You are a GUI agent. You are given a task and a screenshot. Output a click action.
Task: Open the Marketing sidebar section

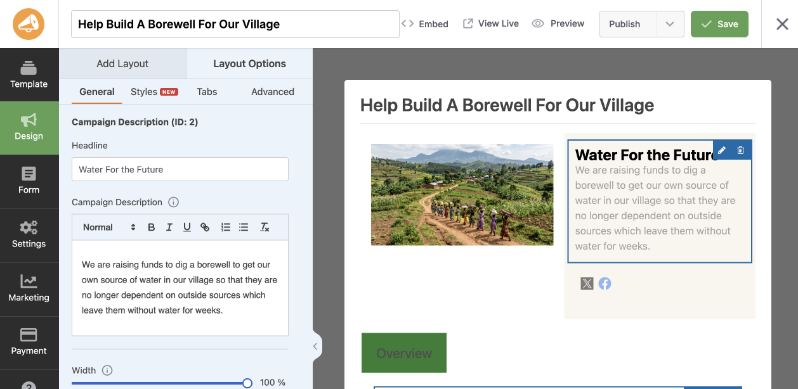tap(29, 289)
